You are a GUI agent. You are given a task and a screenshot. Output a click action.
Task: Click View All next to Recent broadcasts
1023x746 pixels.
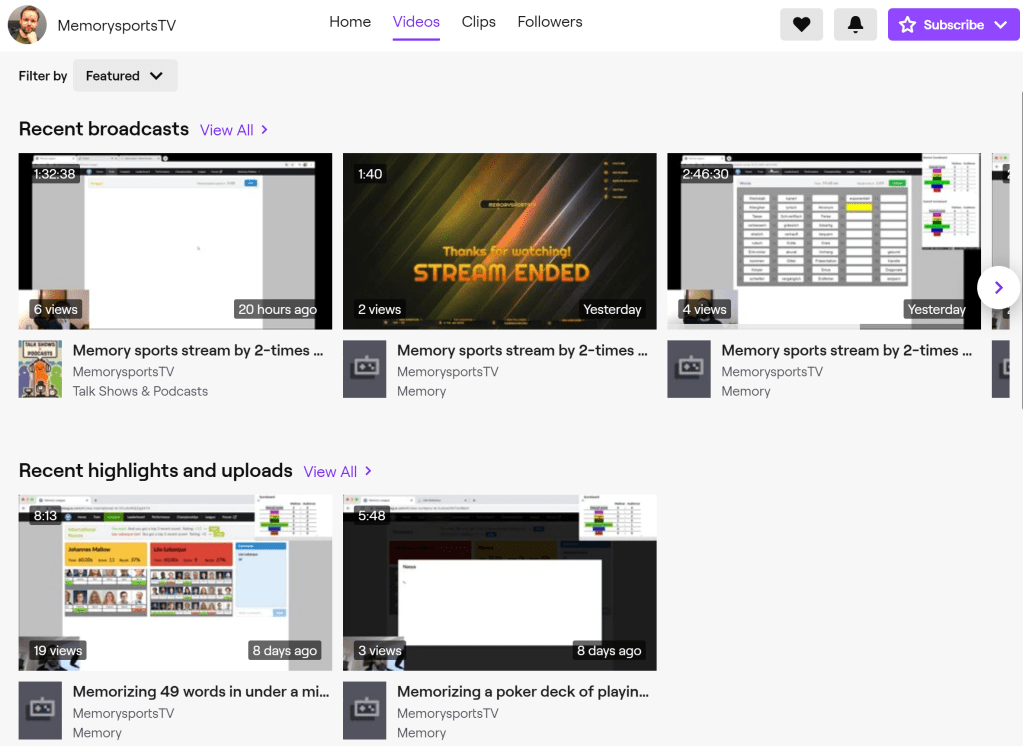tap(234, 130)
